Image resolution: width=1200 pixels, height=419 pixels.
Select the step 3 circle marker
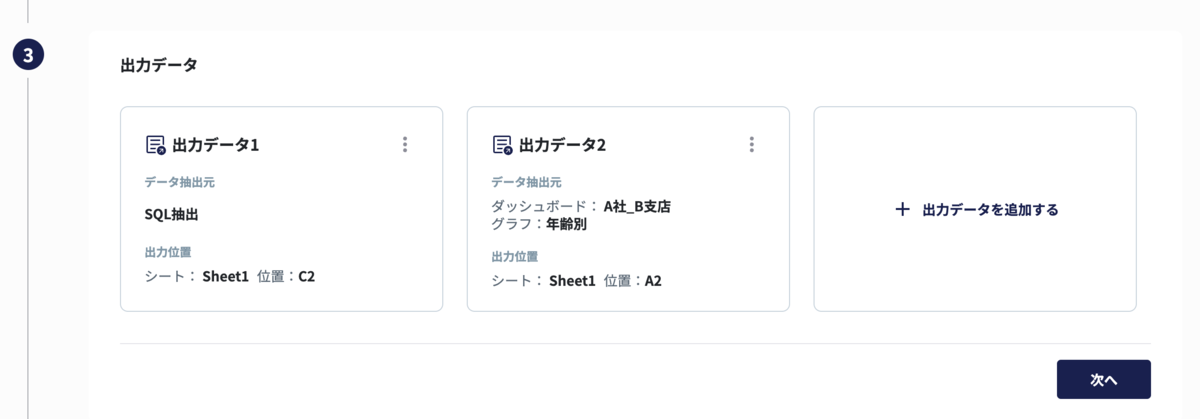coord(28,55)
